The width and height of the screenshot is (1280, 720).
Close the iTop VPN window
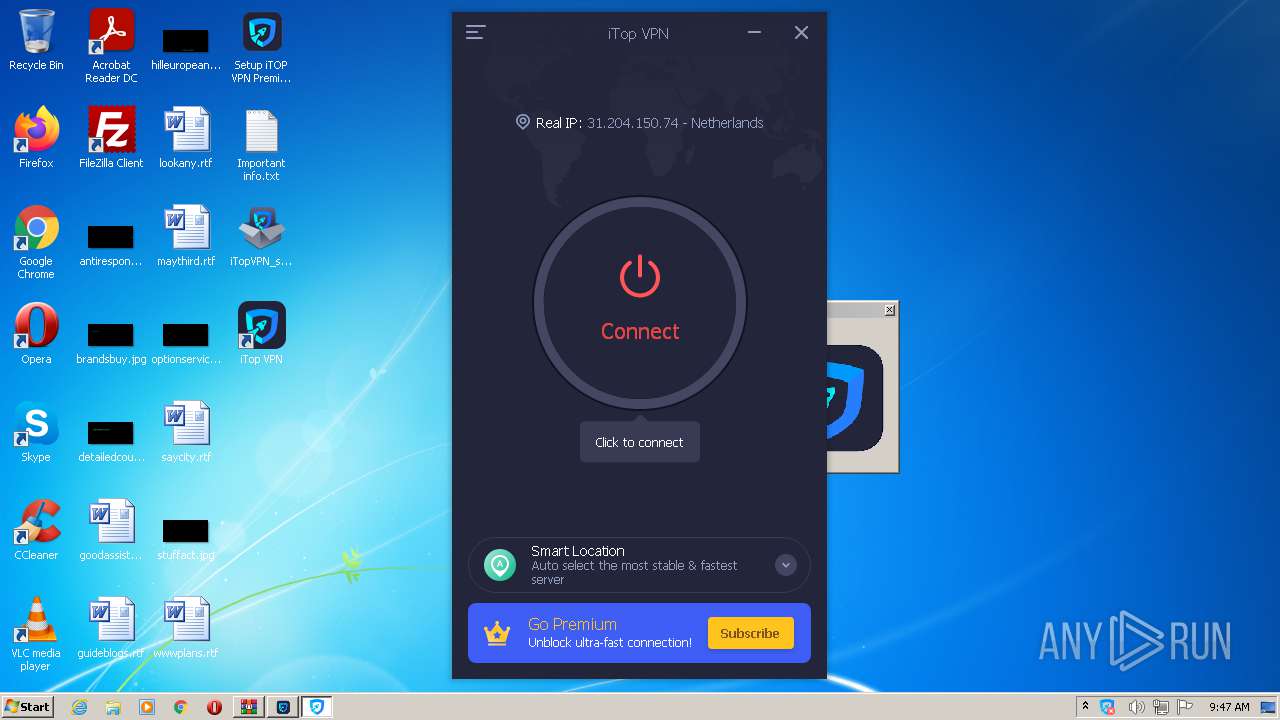click(801, 33)
